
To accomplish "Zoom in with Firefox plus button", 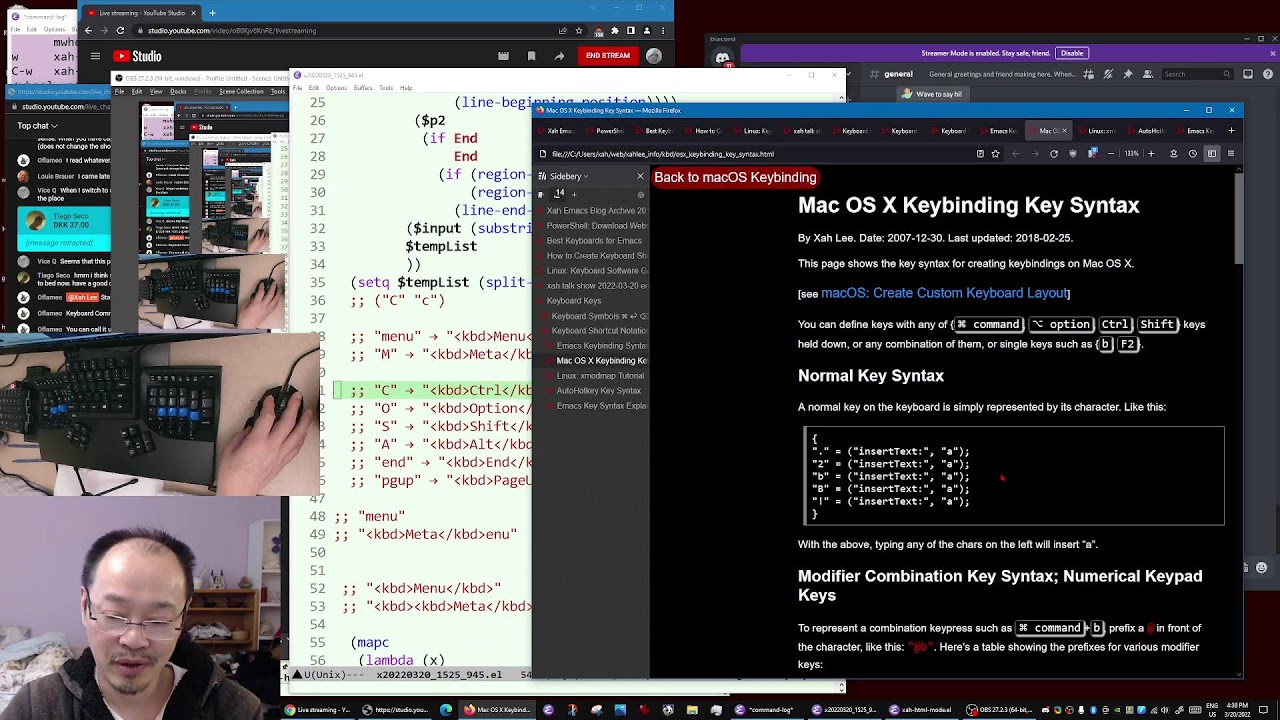I will pyautogui.click(x=1151, y=154).
